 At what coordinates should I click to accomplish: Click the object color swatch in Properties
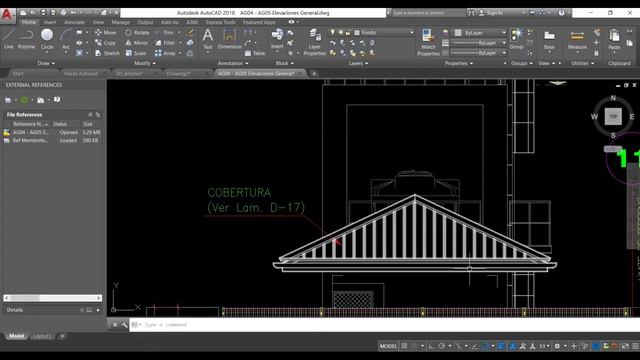[x=458, y=32]
